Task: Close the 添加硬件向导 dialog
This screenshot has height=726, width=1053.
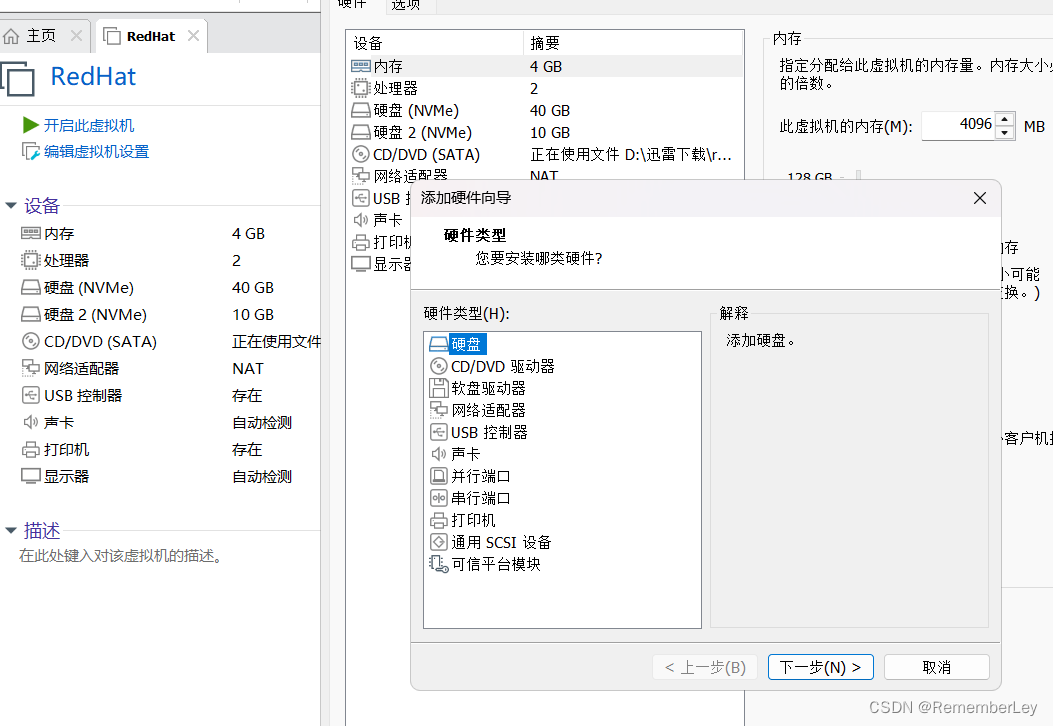Action: coord(980,198)
